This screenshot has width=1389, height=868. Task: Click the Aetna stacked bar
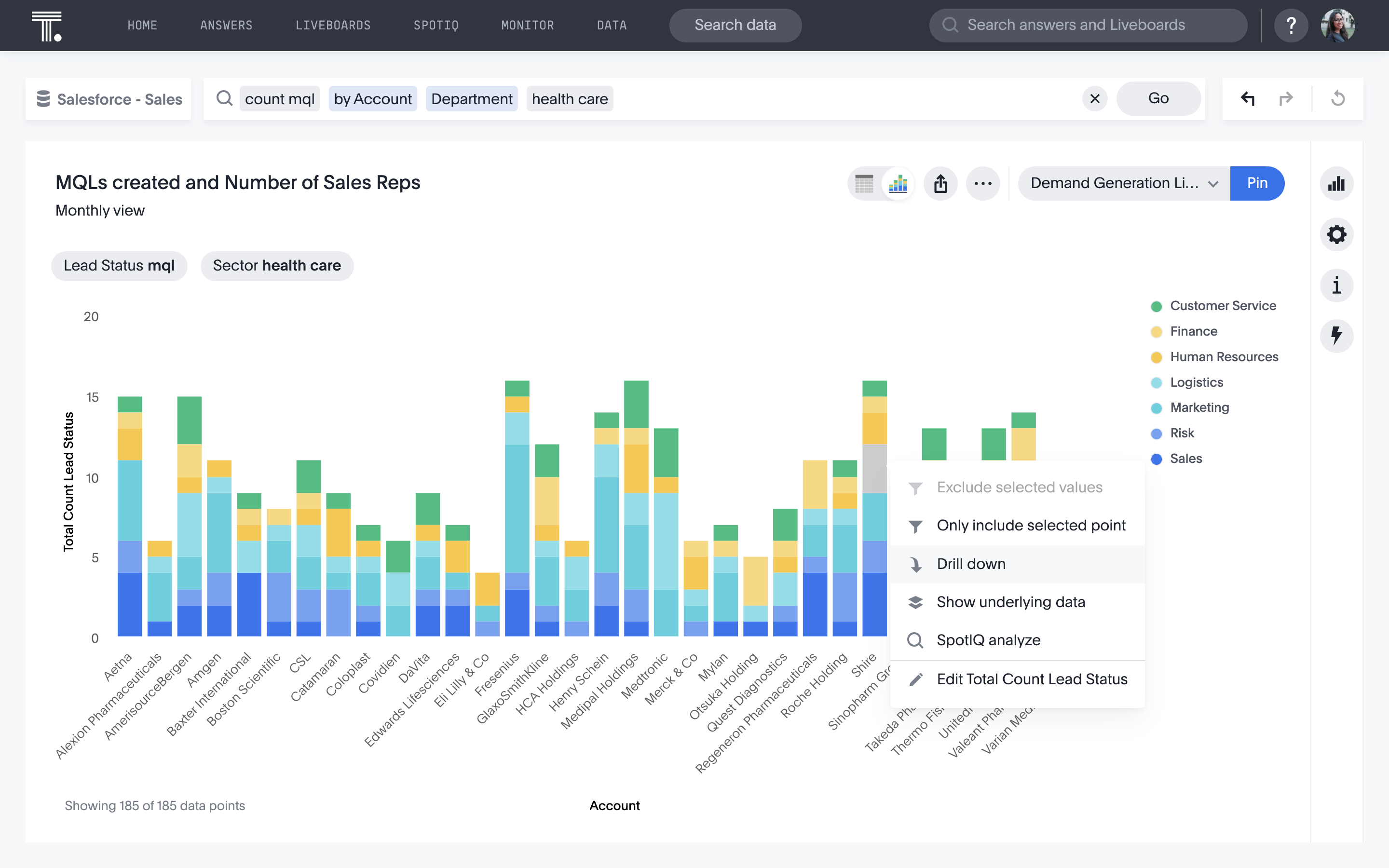point(130,516)
